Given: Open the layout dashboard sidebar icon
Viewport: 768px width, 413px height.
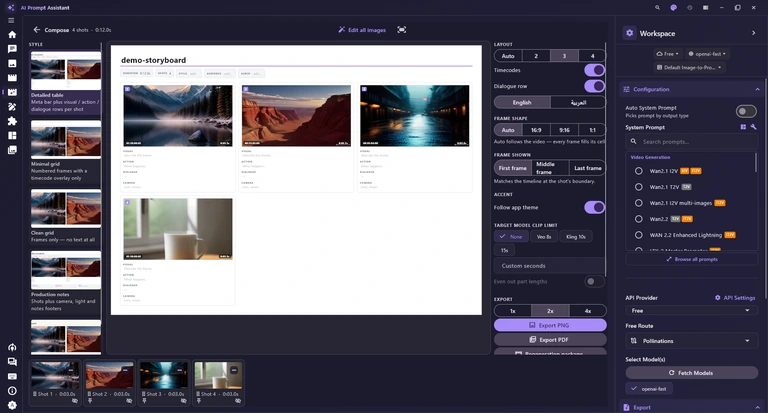Looking at the screenshot, I should (12, 135).
